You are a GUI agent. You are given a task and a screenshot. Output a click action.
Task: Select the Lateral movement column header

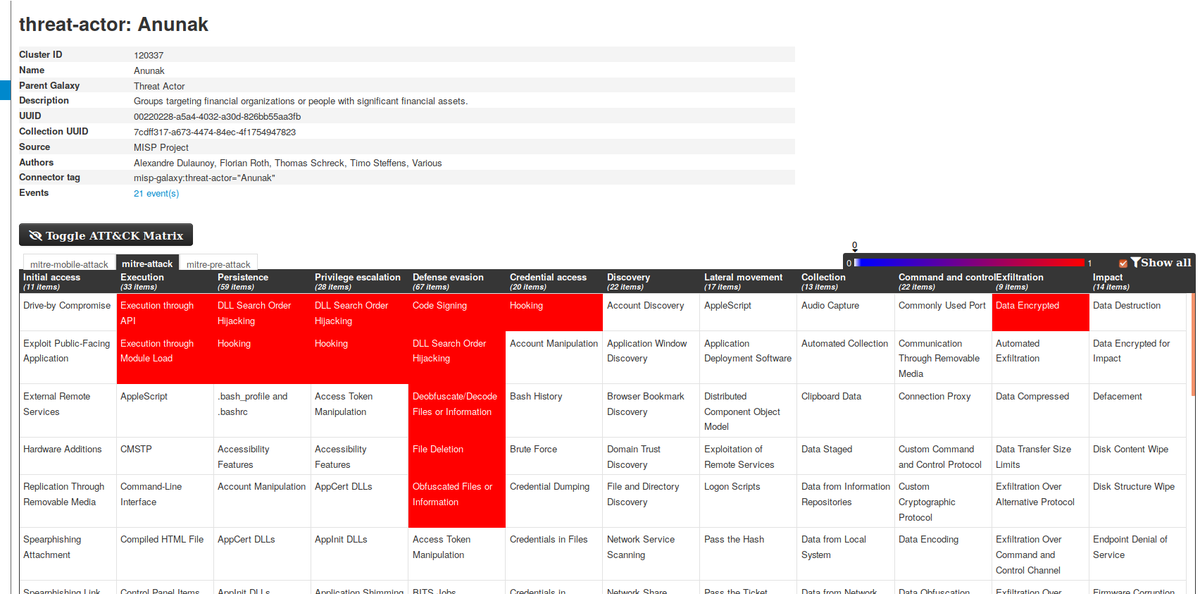748,282
